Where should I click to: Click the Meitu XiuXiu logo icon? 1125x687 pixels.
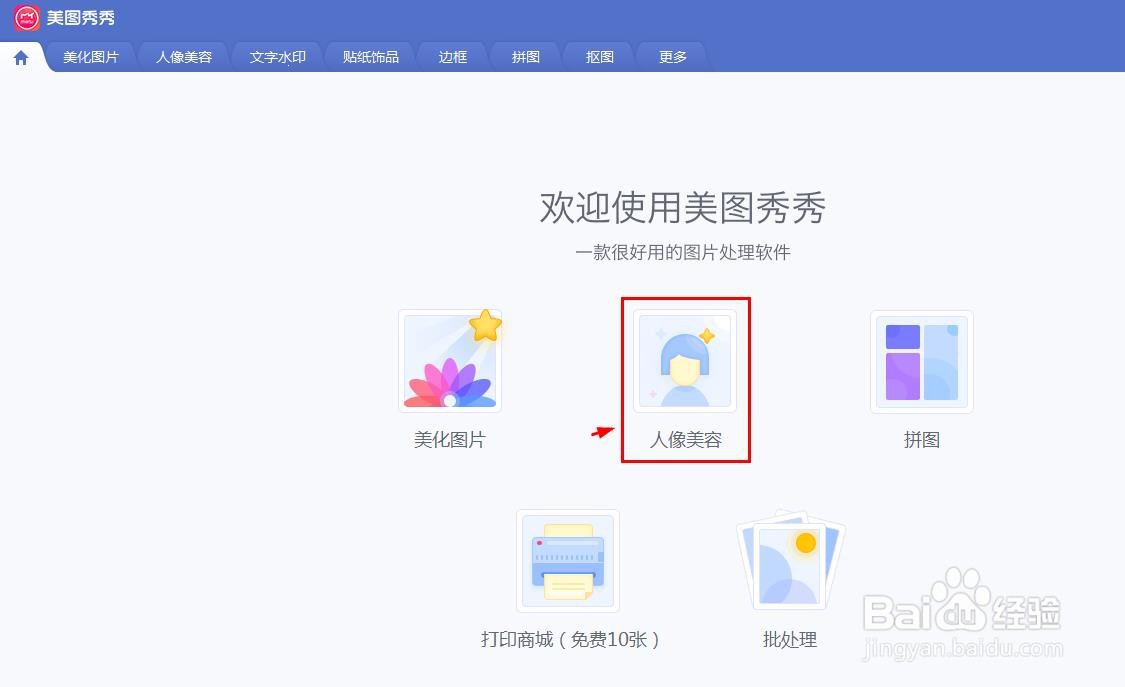(27, 18)
